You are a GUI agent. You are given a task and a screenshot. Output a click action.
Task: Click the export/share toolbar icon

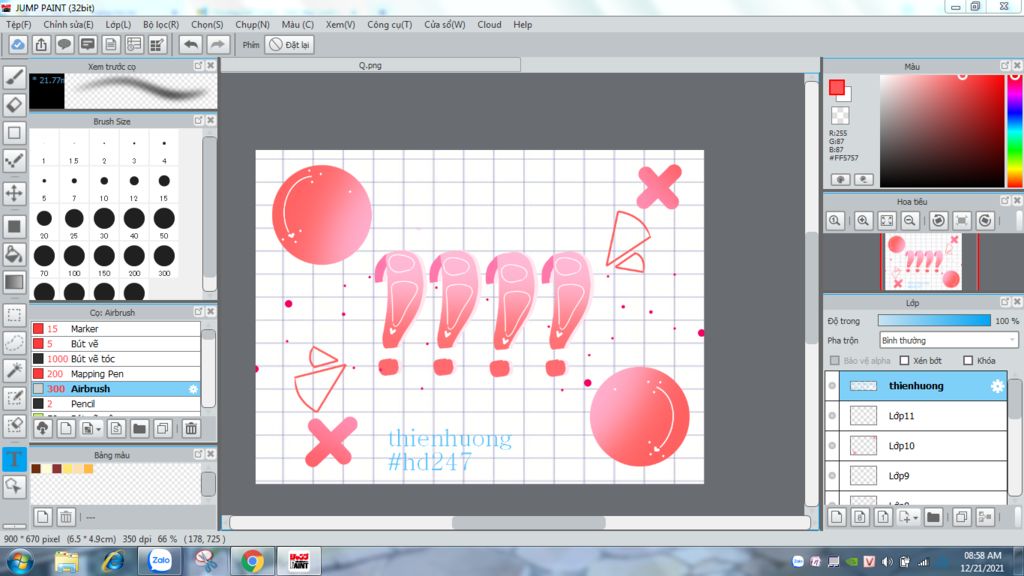pos(41,44)
